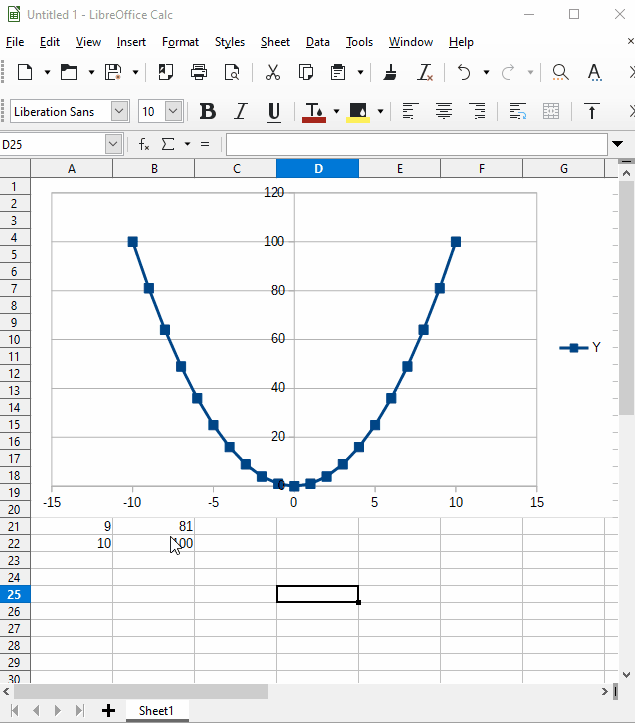635x723 pixels.
Task: Toggle Bold formatting
Action: (x=208, y=112)
